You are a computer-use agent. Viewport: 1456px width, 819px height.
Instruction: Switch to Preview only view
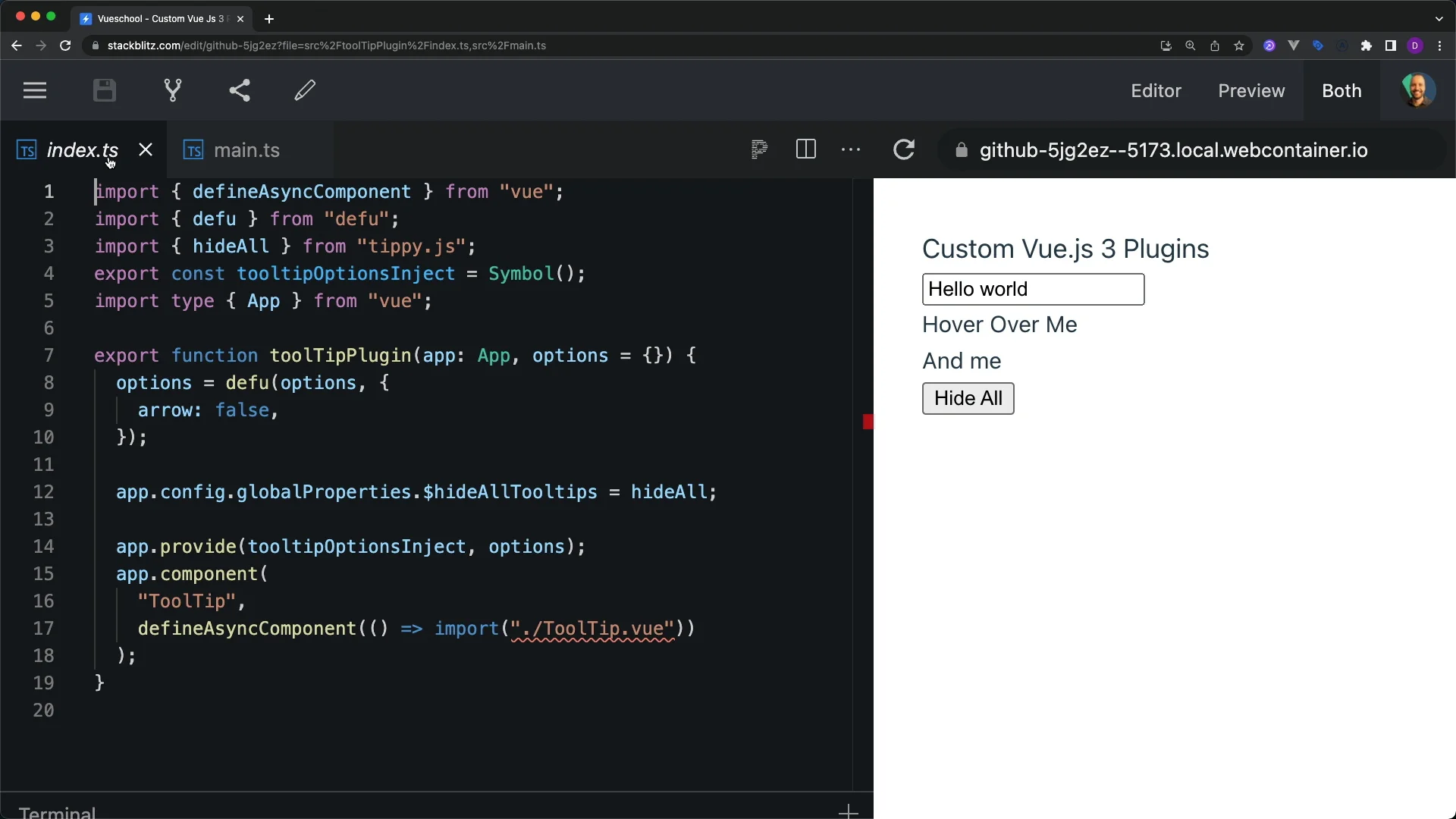point(1251,91)
